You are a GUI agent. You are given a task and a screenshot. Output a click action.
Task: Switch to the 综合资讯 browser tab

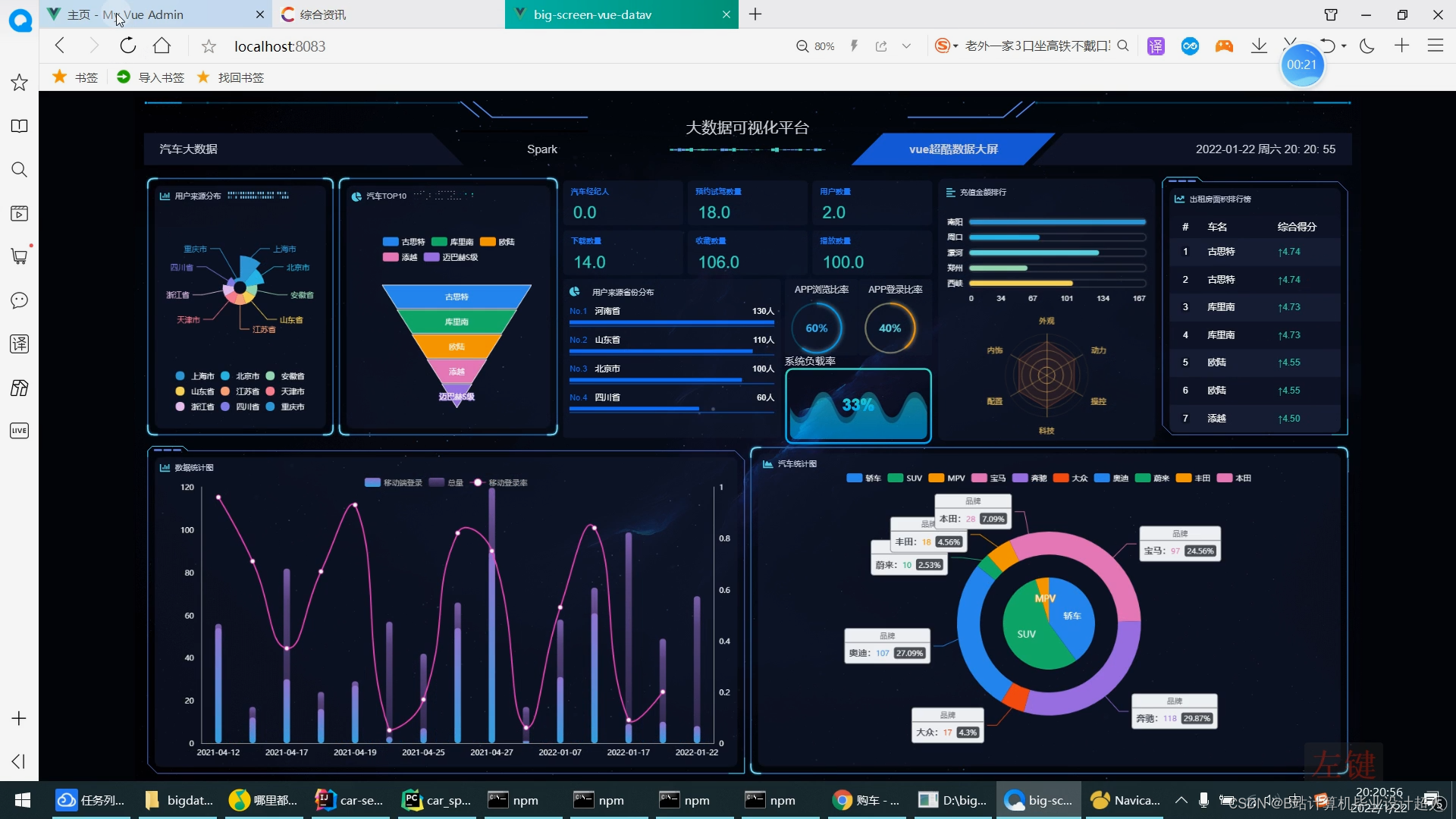pos(322,14)
